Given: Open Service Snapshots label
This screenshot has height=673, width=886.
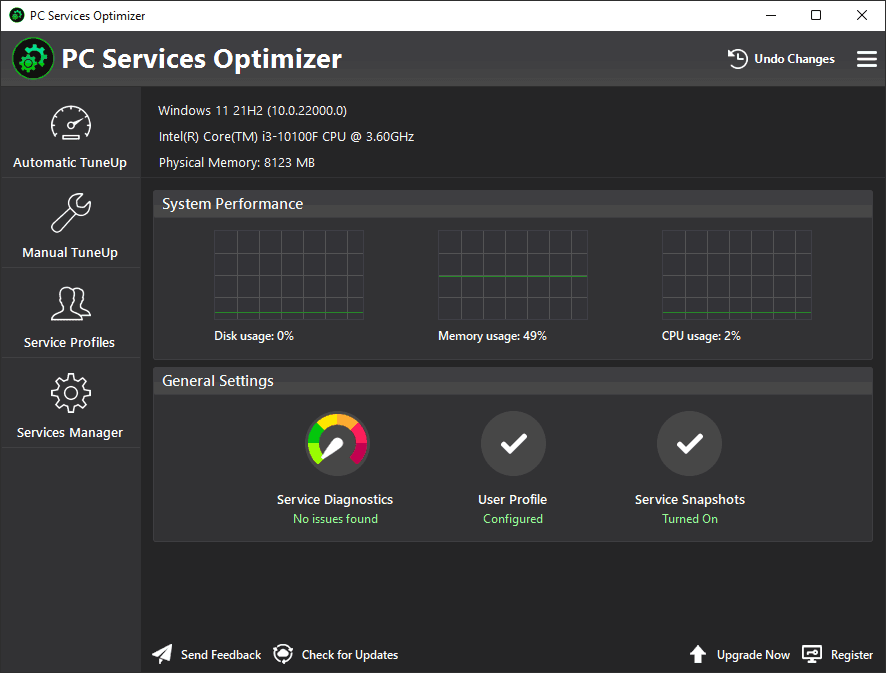Looking at the screenshot, I should click(690, 500).
